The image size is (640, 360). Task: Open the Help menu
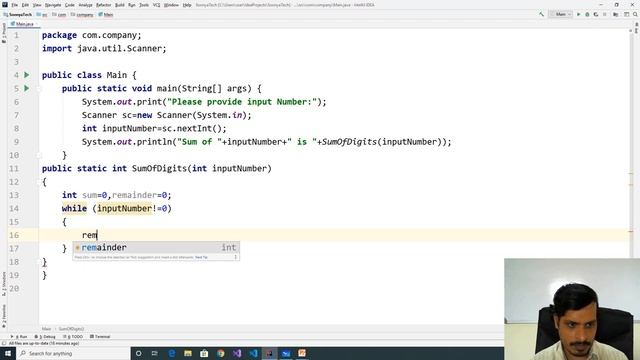click(x=187, y=5)
